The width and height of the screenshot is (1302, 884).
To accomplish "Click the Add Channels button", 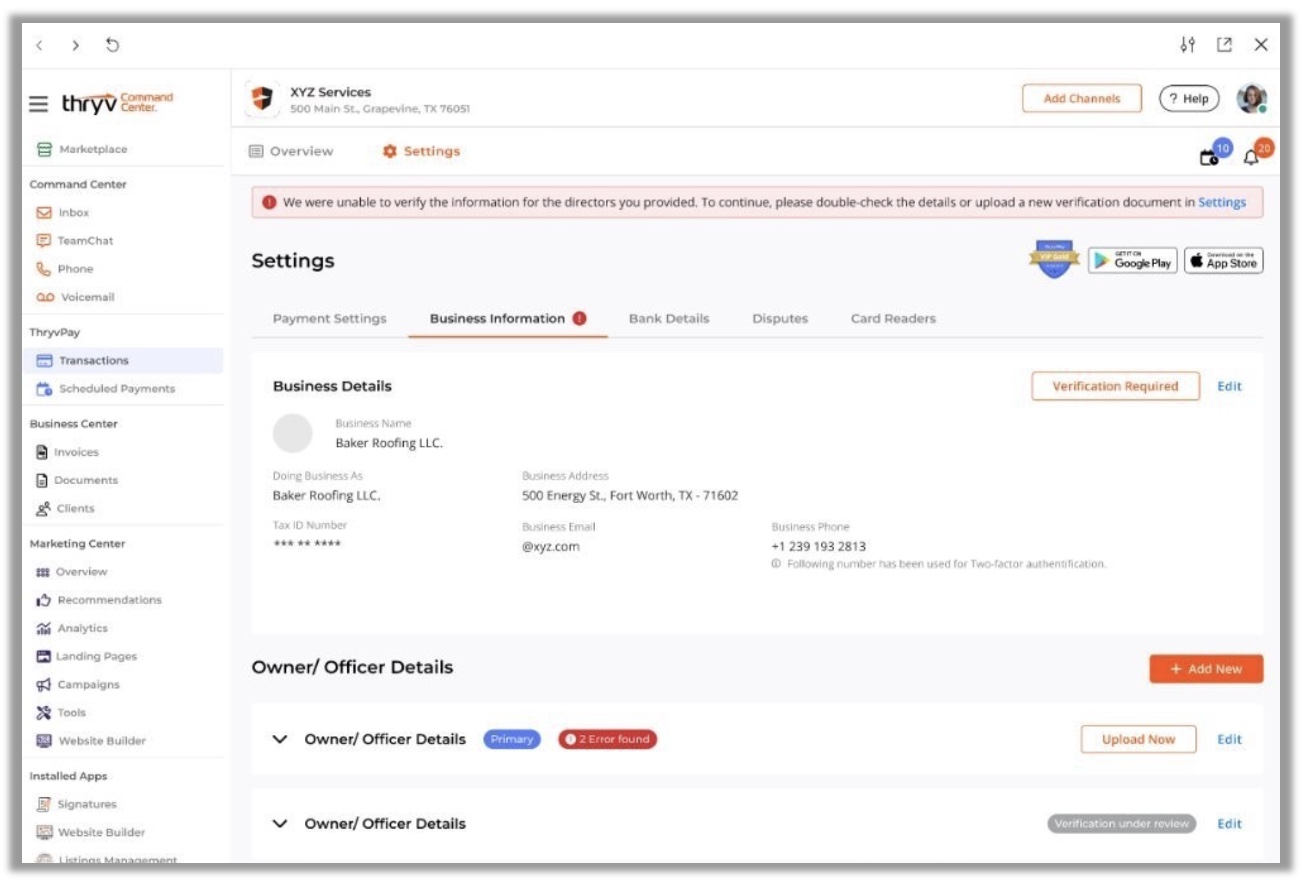I will (x=1082, y=98).
